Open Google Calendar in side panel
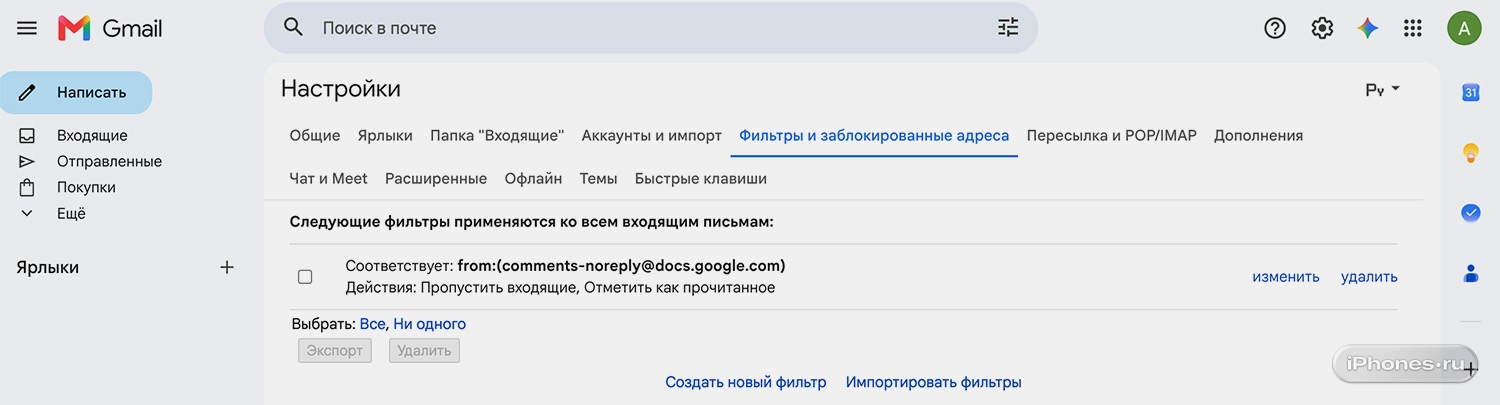Image resolution: width=1500 pixels, height=405 pixels. 1471,92
